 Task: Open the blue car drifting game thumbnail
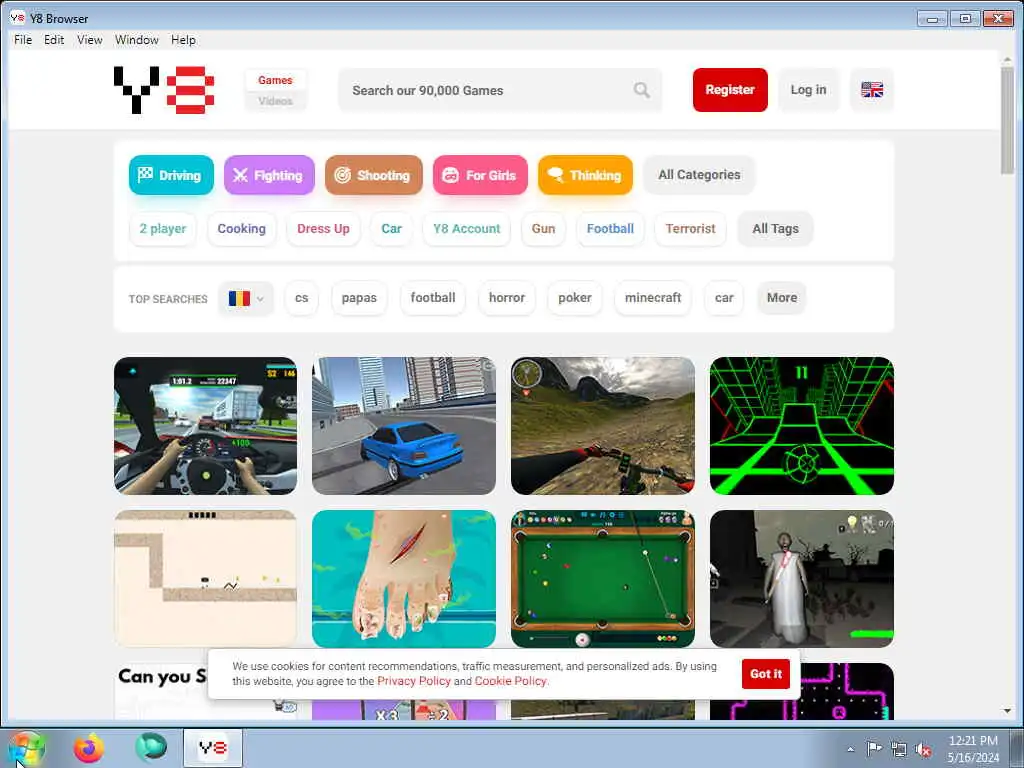[404, 425]
